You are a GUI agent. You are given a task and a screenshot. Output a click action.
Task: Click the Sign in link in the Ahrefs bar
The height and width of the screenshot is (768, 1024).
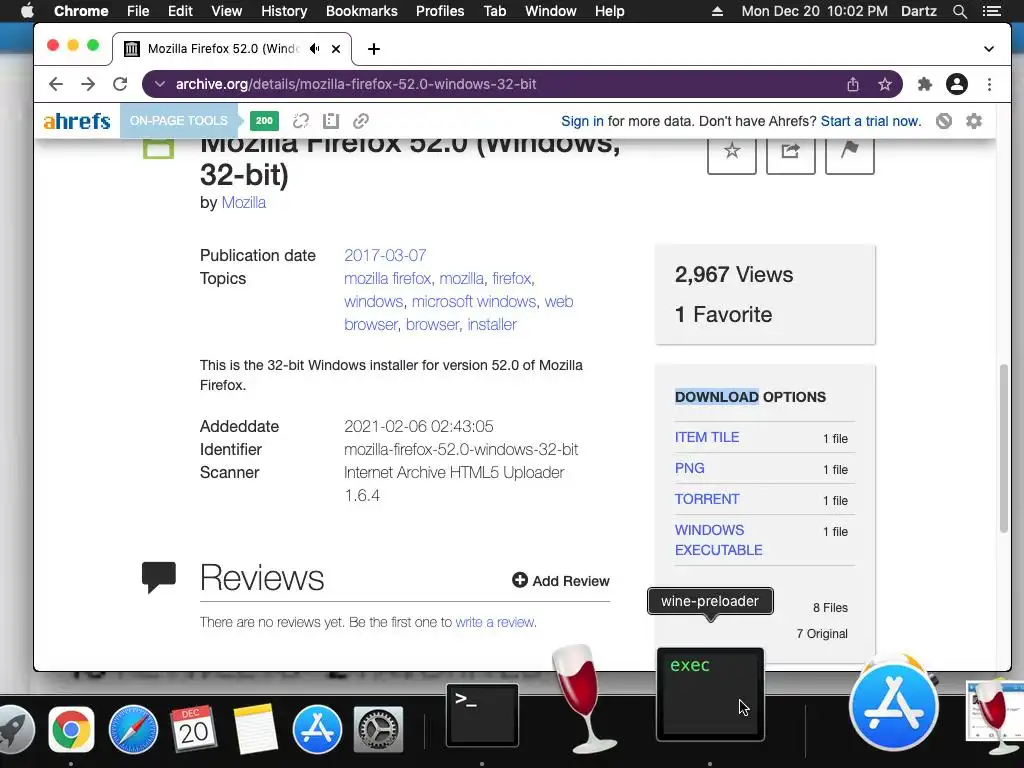(x=582, y=121)
